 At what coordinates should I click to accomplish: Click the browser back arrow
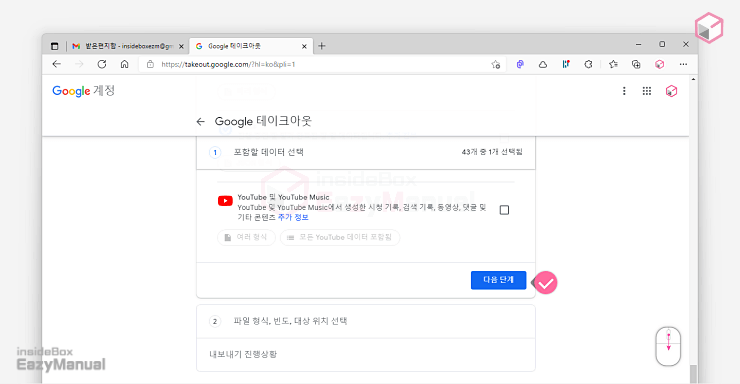[x=57, y=64]
